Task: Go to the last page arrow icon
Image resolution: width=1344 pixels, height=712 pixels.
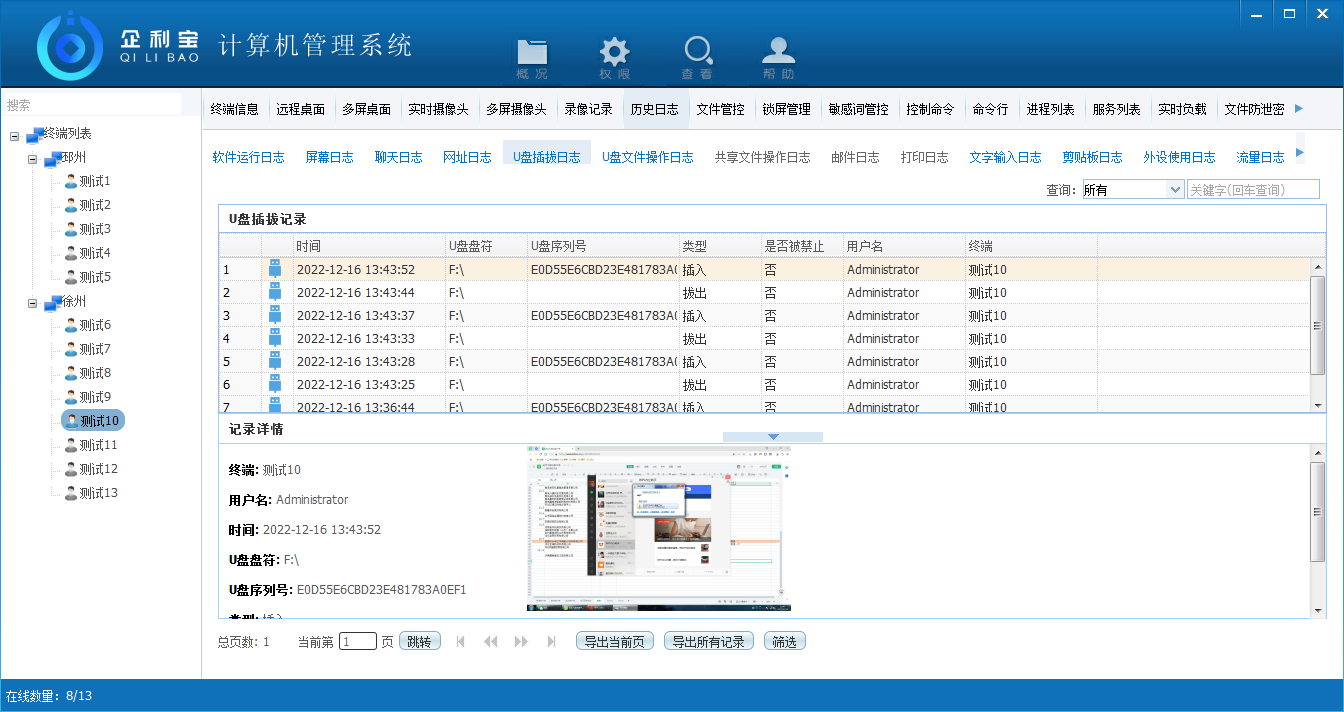Action: pos(552,642)
